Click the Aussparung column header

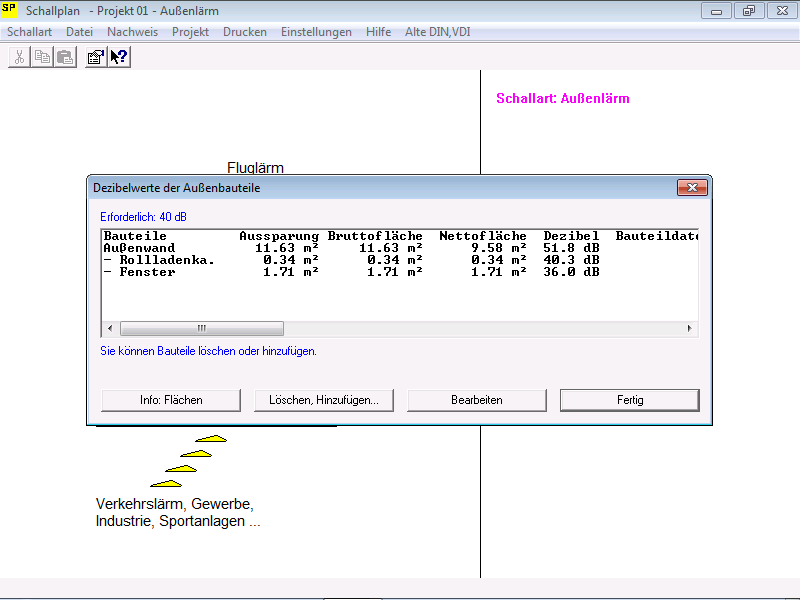[279, 236]
